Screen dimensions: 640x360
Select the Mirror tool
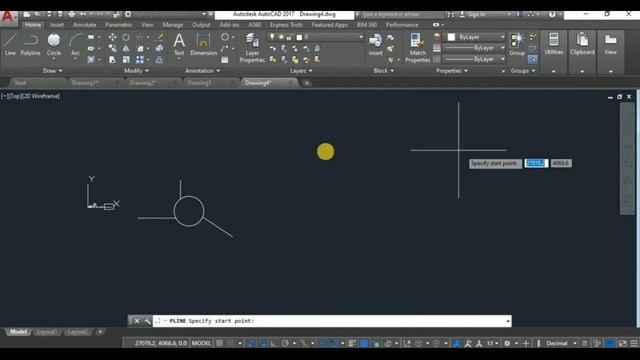pos(126,49)
